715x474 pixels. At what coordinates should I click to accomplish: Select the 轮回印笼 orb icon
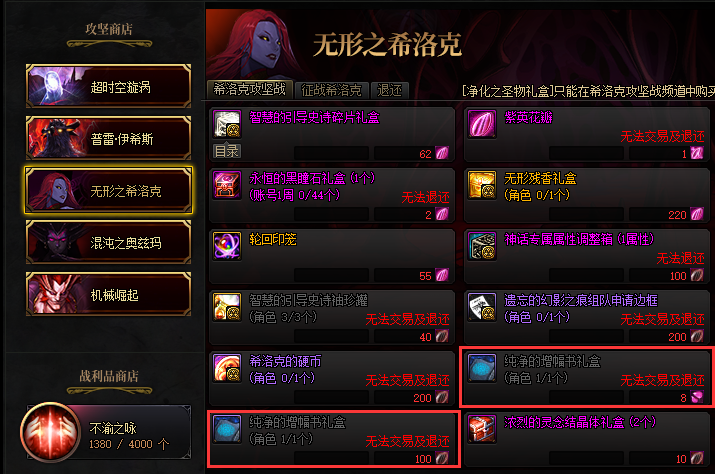(227, 246)
